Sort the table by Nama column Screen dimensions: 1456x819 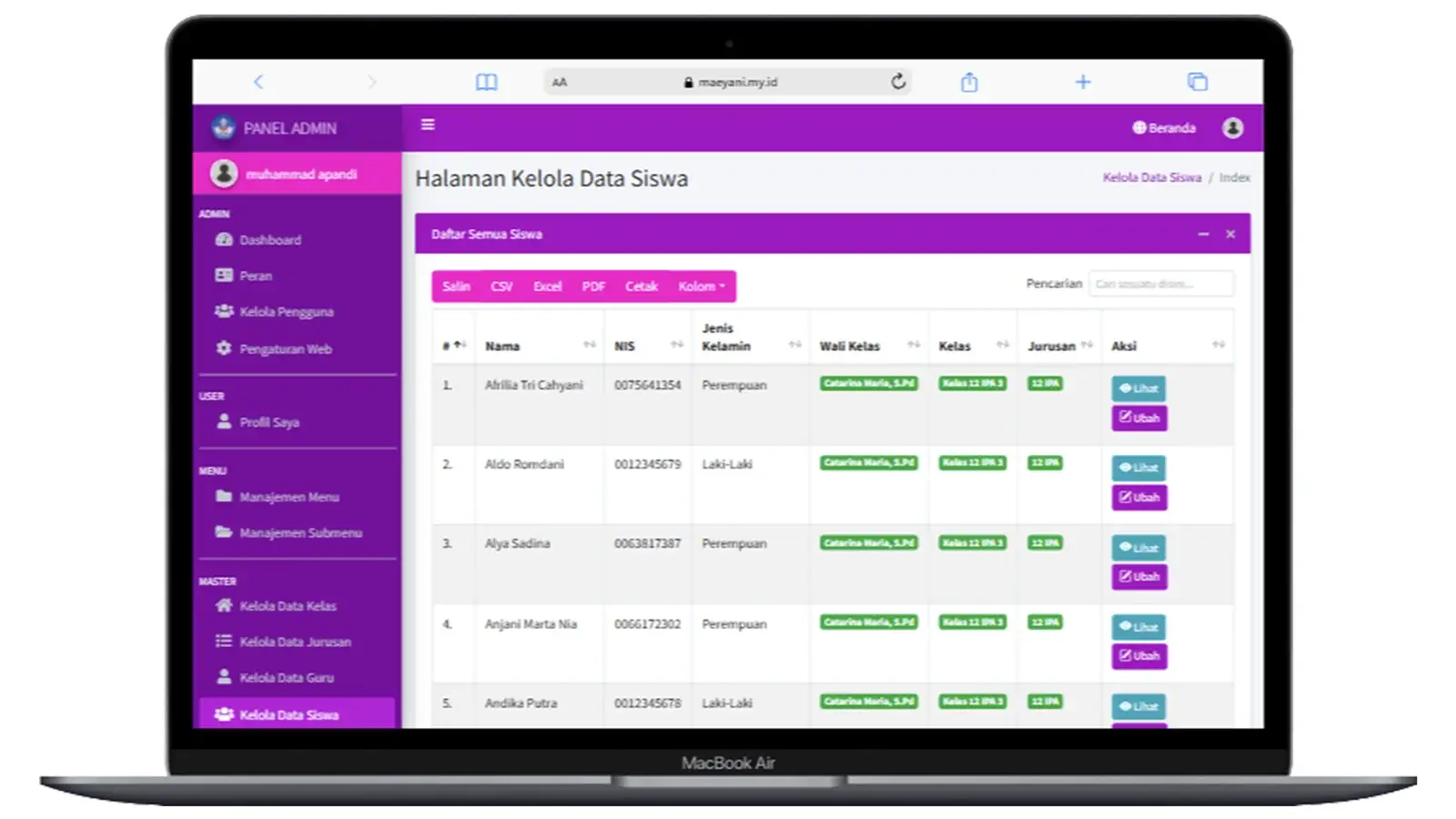pos(539,346)
